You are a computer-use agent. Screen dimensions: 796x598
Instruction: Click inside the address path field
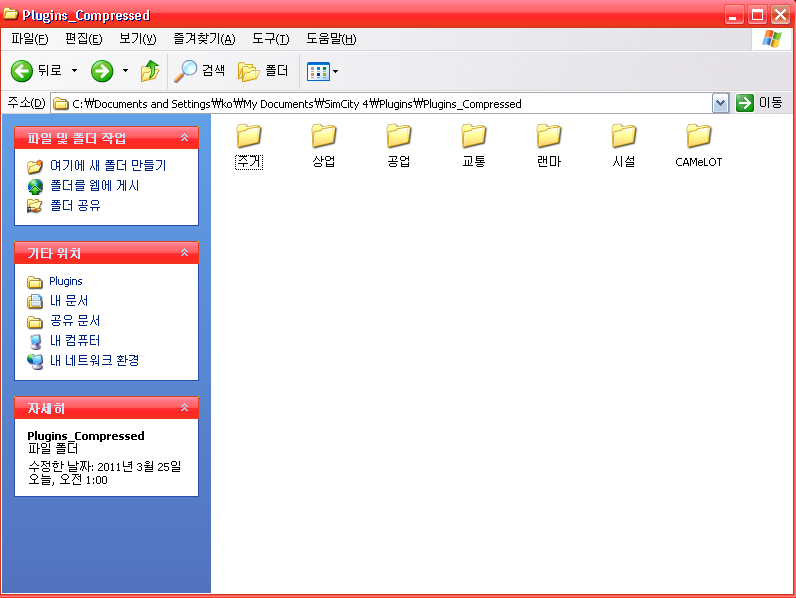(381, 104)
